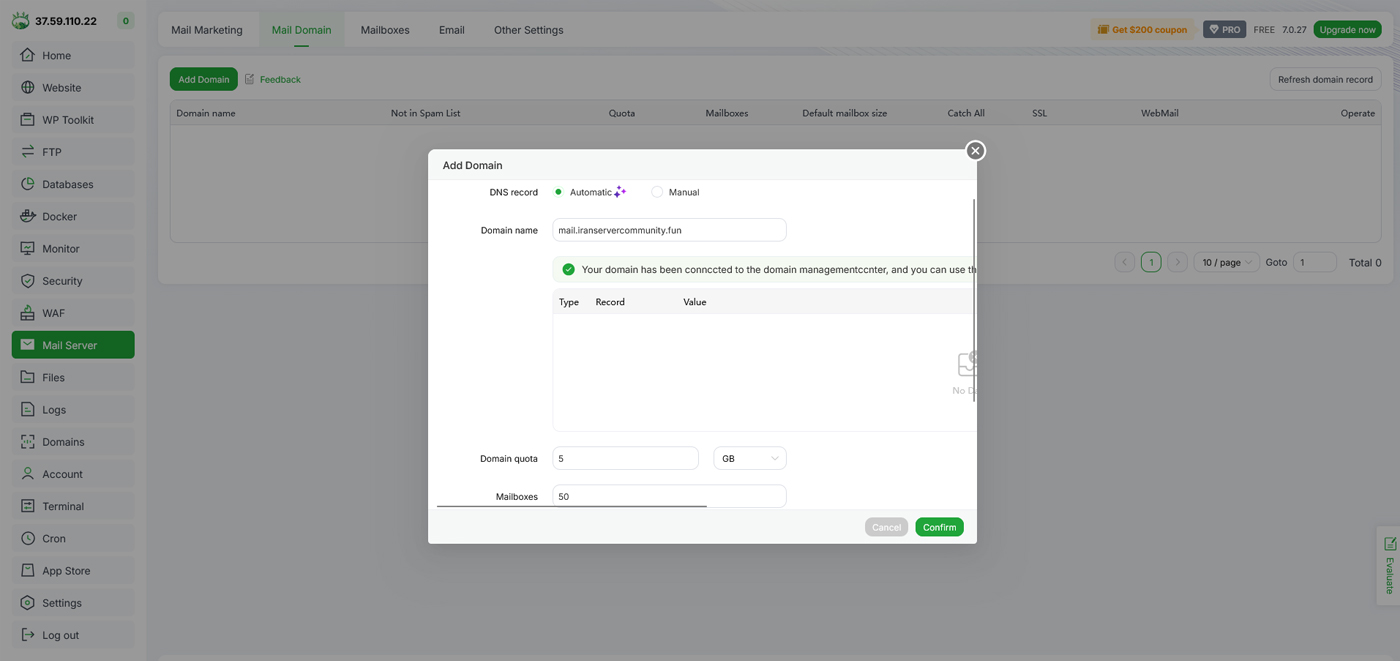Click Refresh domain record button
1400x661 pixels.
1325,79
